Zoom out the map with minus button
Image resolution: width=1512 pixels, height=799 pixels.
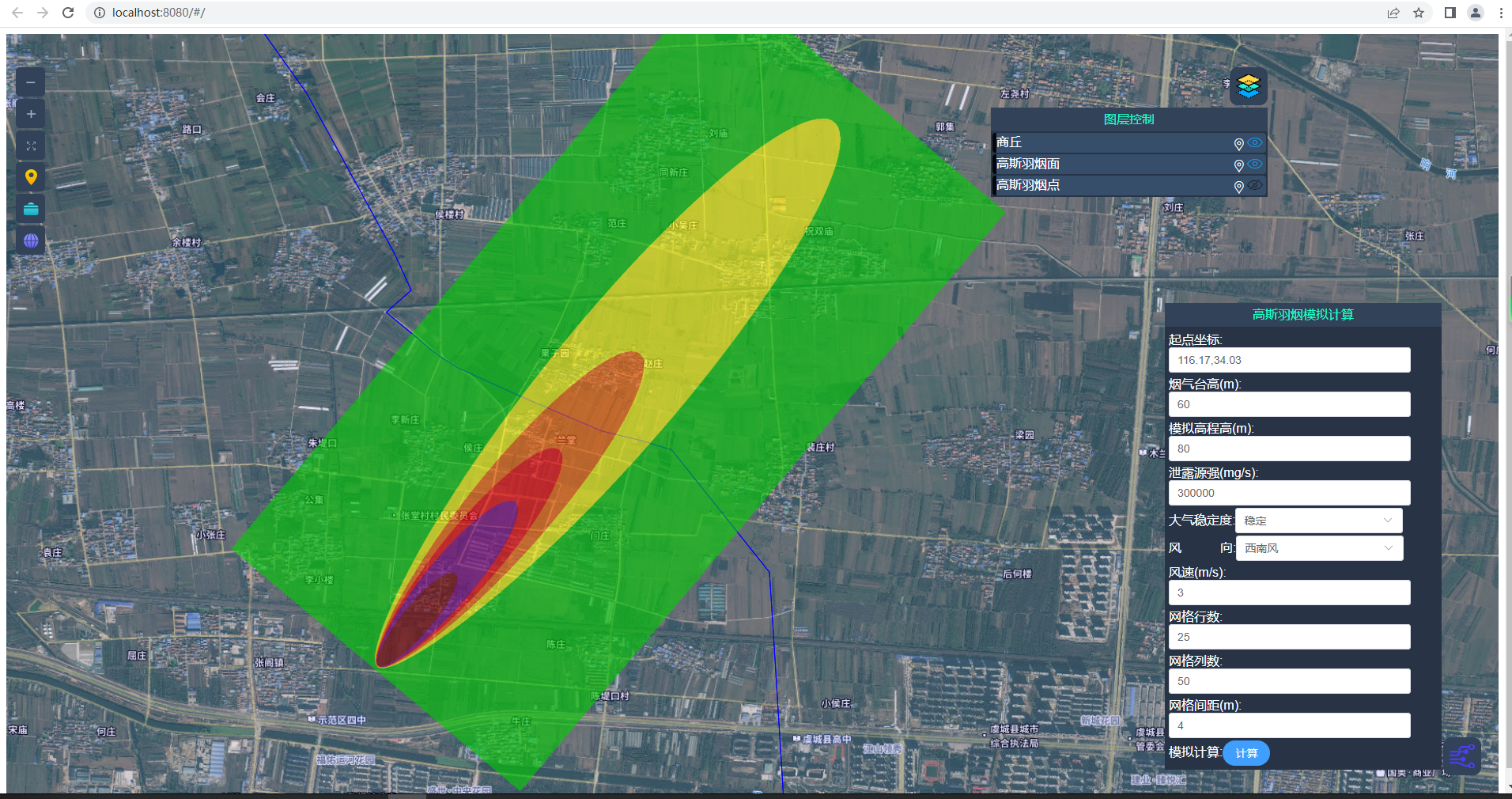coord(31,82)
